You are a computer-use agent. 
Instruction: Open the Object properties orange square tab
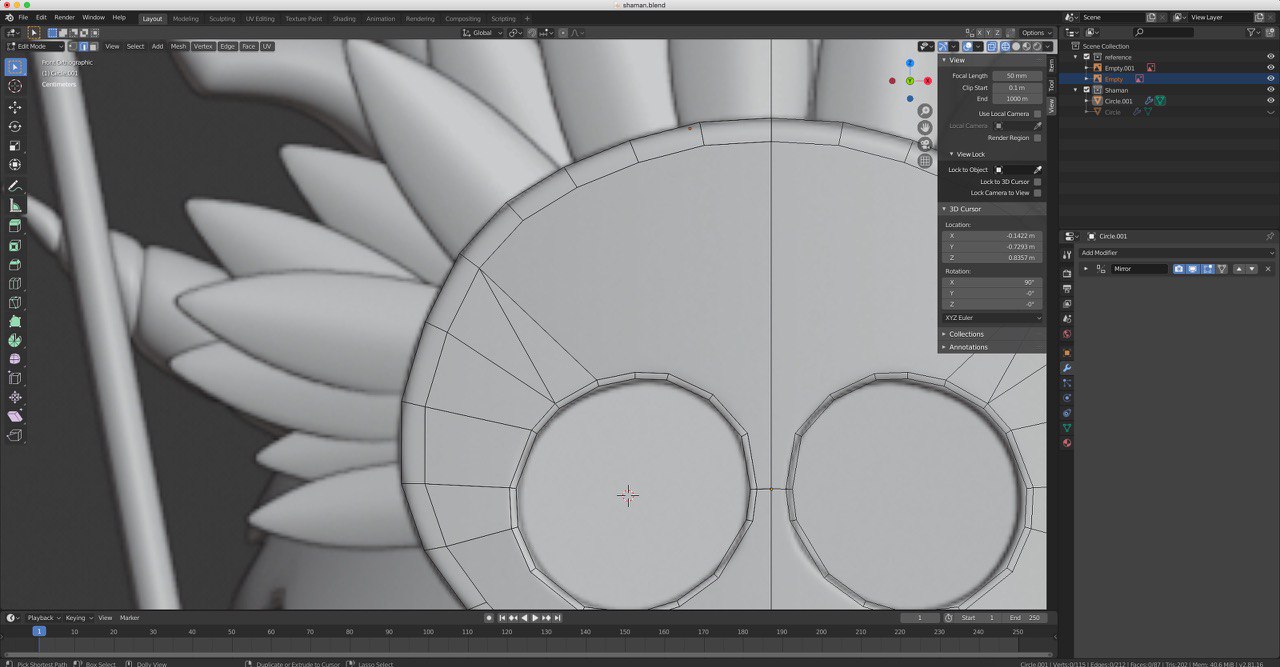coord(1067,353)
